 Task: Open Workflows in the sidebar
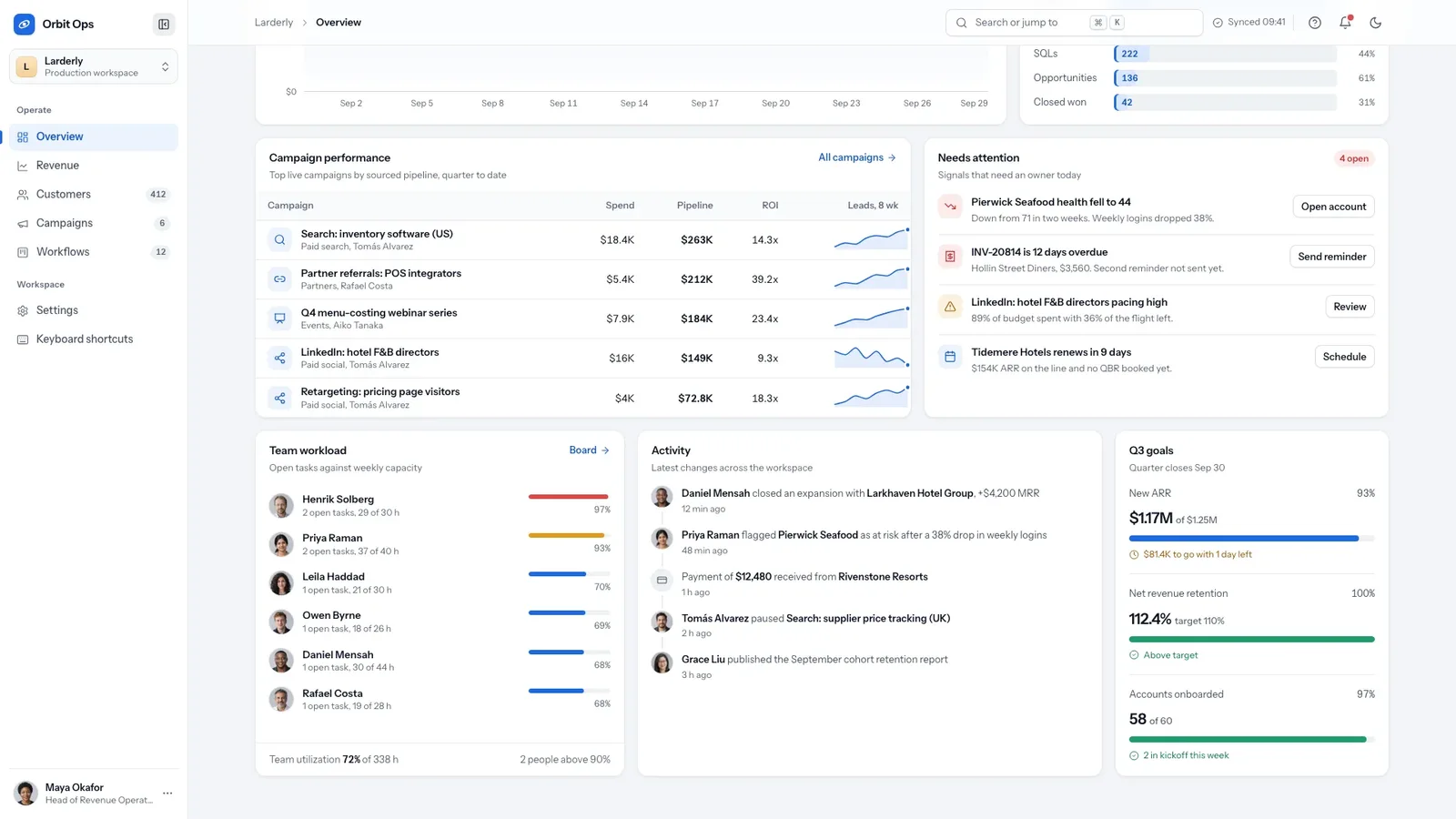tap(94, 252)
